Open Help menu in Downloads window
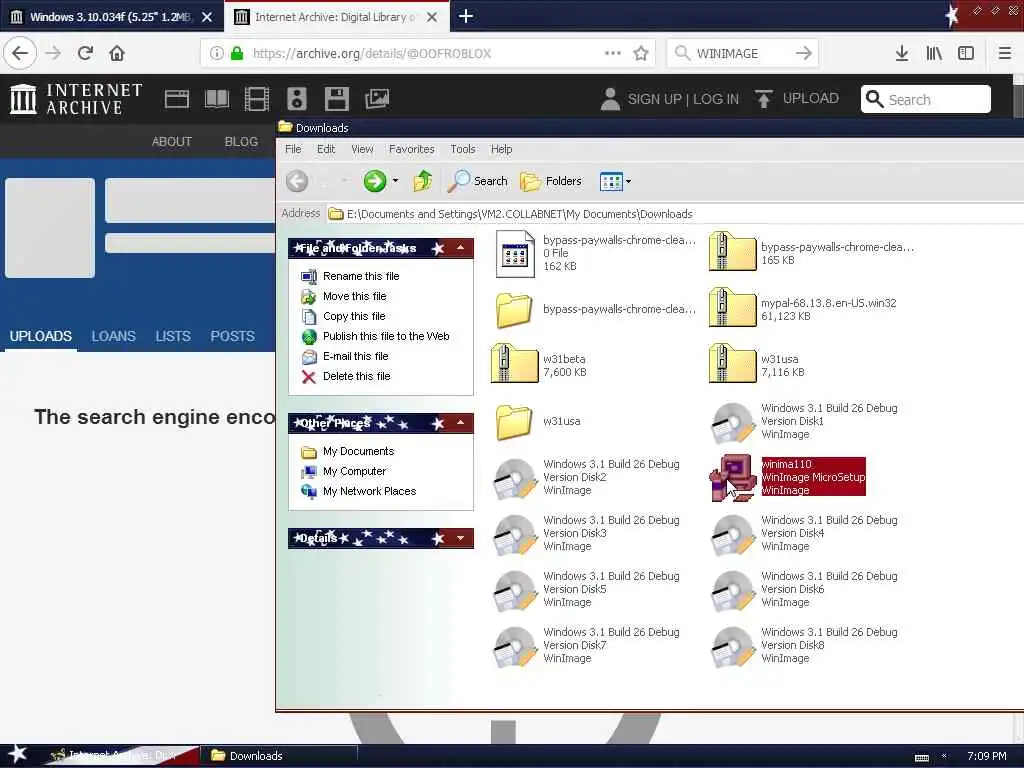Image resolution: width=1024 pixels, height=768 pixels. (502, 150)
